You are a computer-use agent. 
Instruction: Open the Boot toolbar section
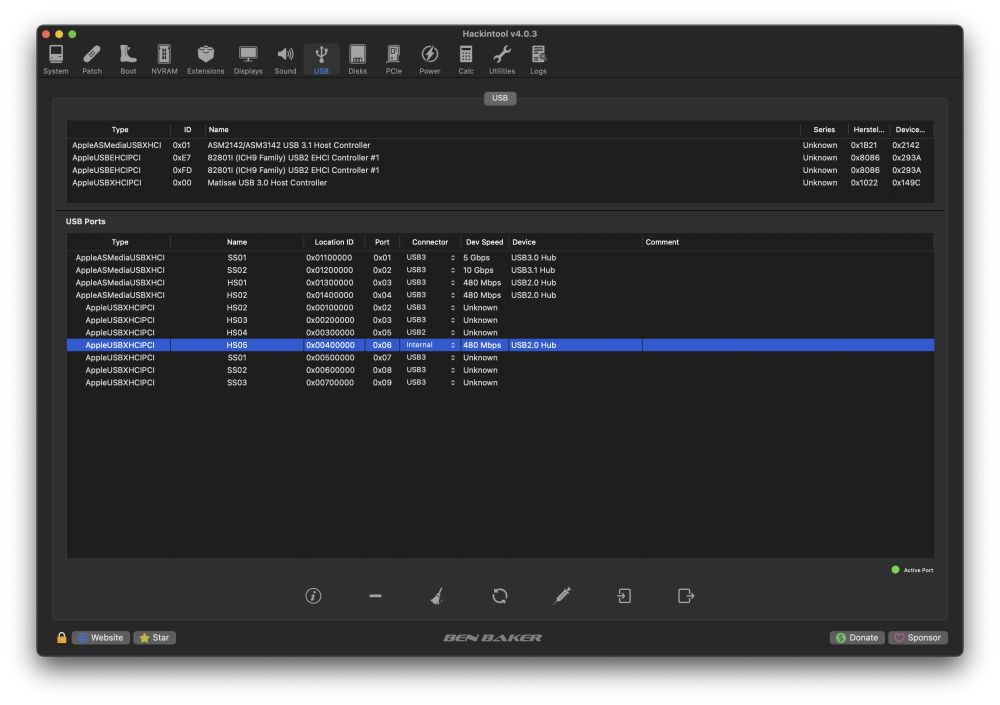point(128,60)
